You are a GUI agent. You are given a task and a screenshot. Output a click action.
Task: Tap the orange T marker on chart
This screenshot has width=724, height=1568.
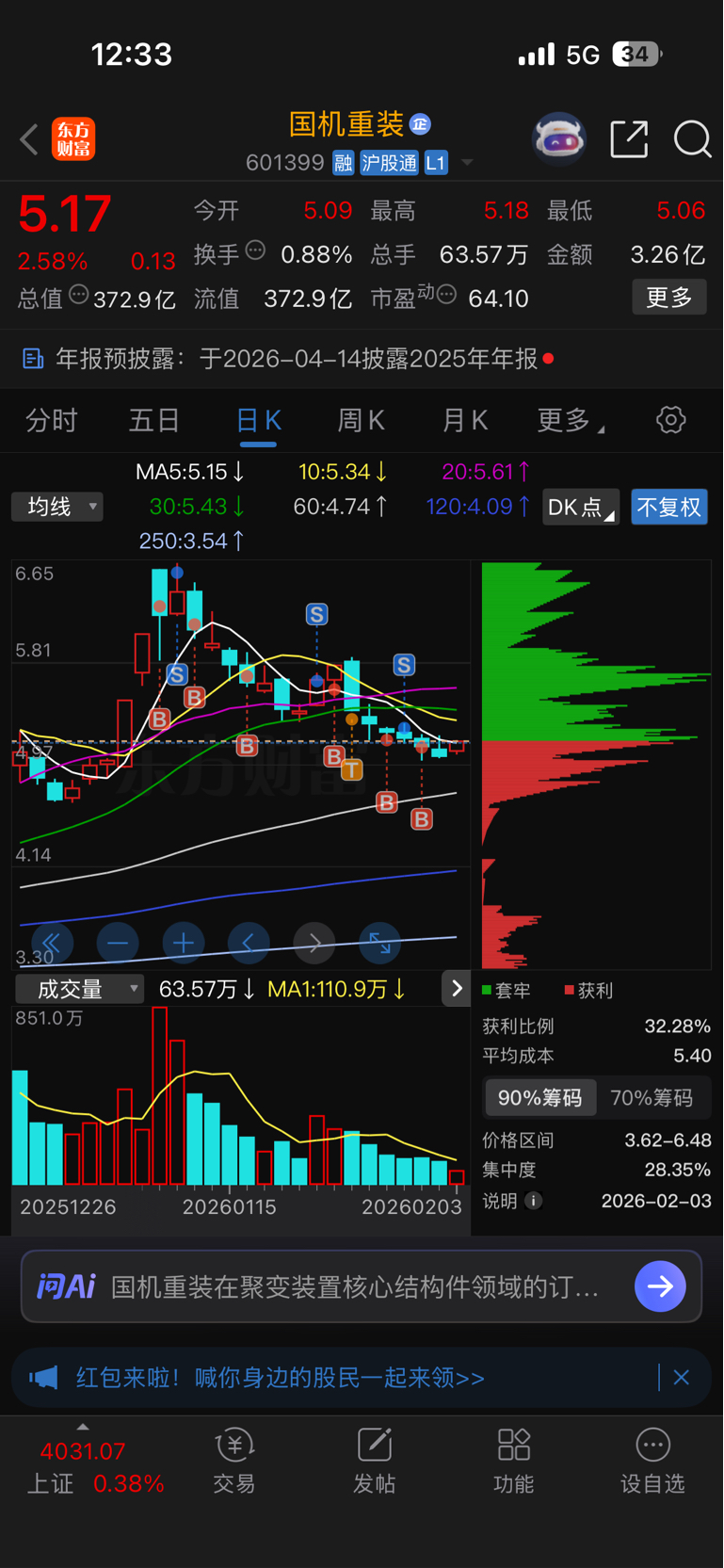[351, 769]
